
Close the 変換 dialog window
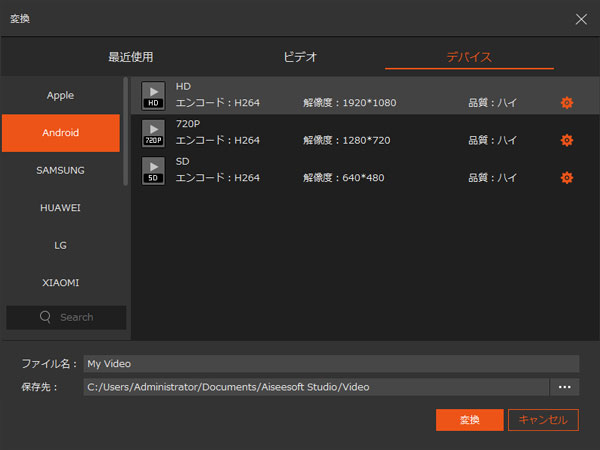581,18
